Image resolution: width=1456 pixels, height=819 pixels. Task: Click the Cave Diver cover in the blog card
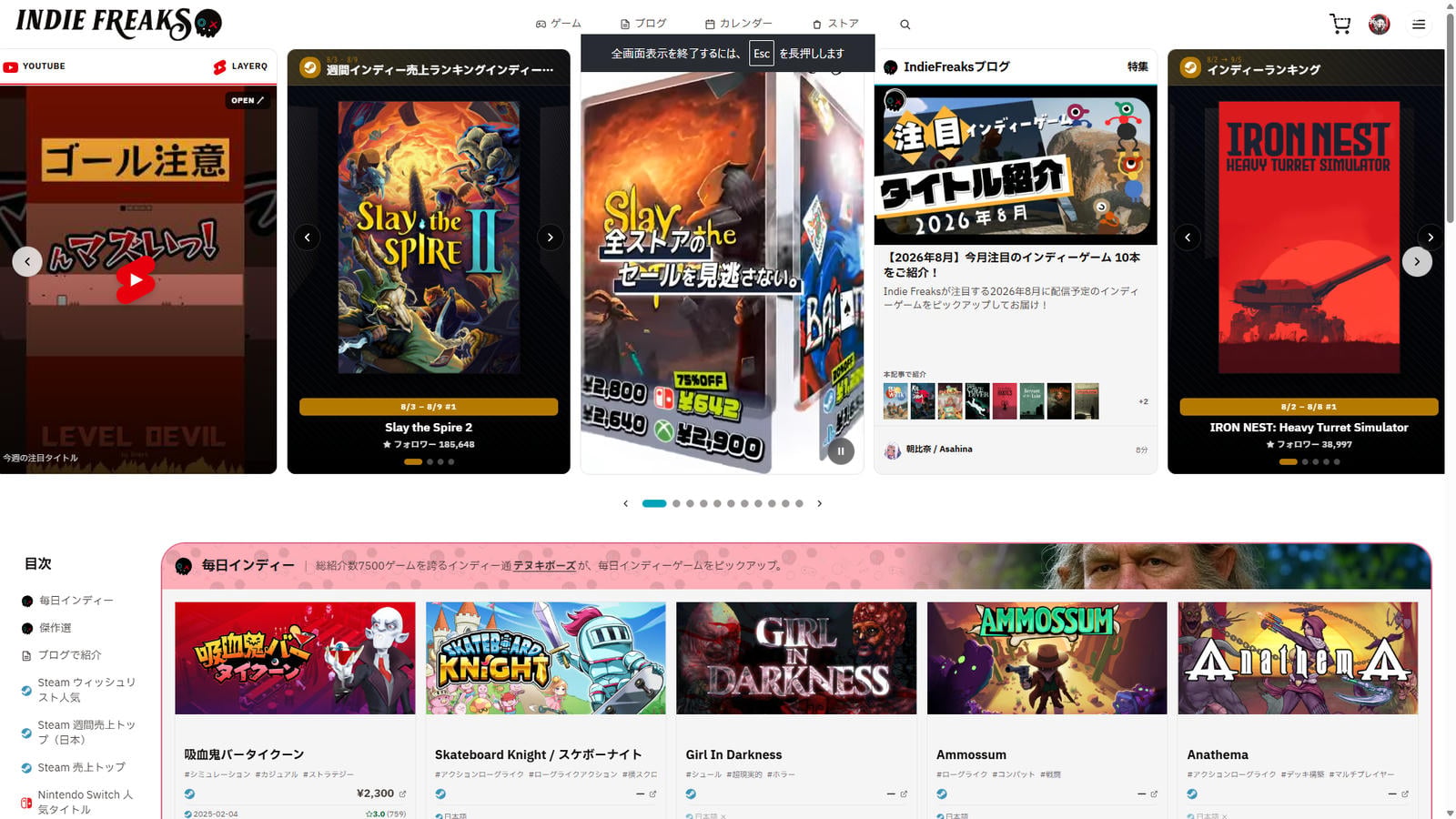click(x=977, y=401)
